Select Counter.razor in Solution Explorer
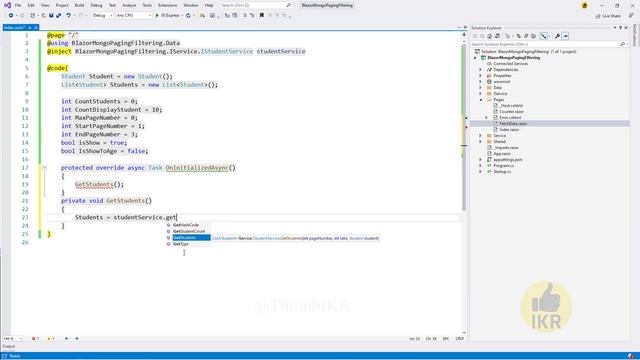640x360 pixels. [511, 111]
